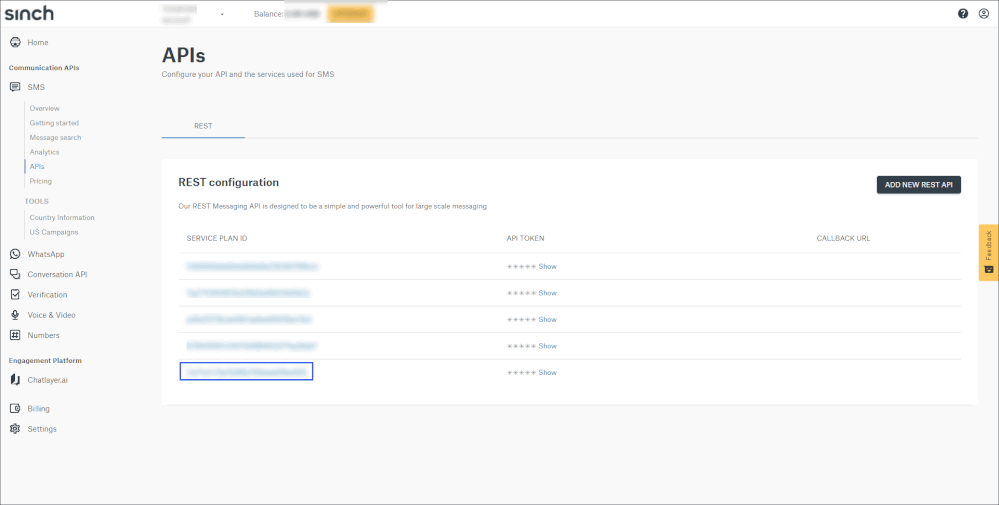Click the Sinch logo

(x=29, y=13)
